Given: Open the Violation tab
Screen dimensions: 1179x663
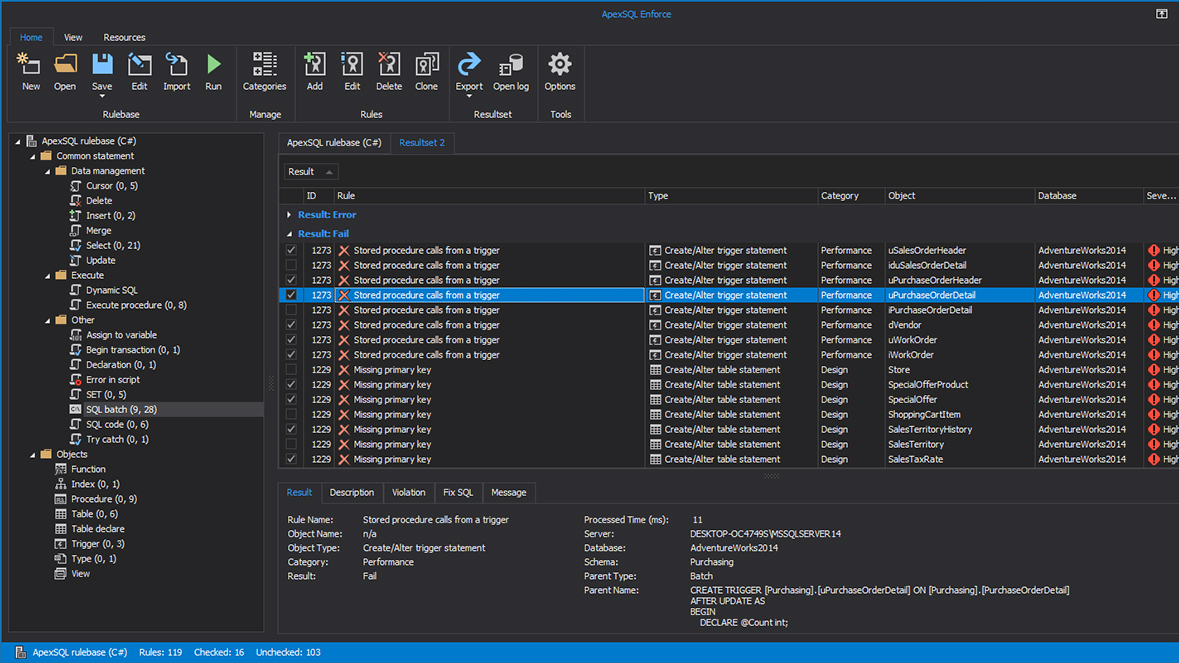Looking at the screenshot, I should [x=408, y=492].
